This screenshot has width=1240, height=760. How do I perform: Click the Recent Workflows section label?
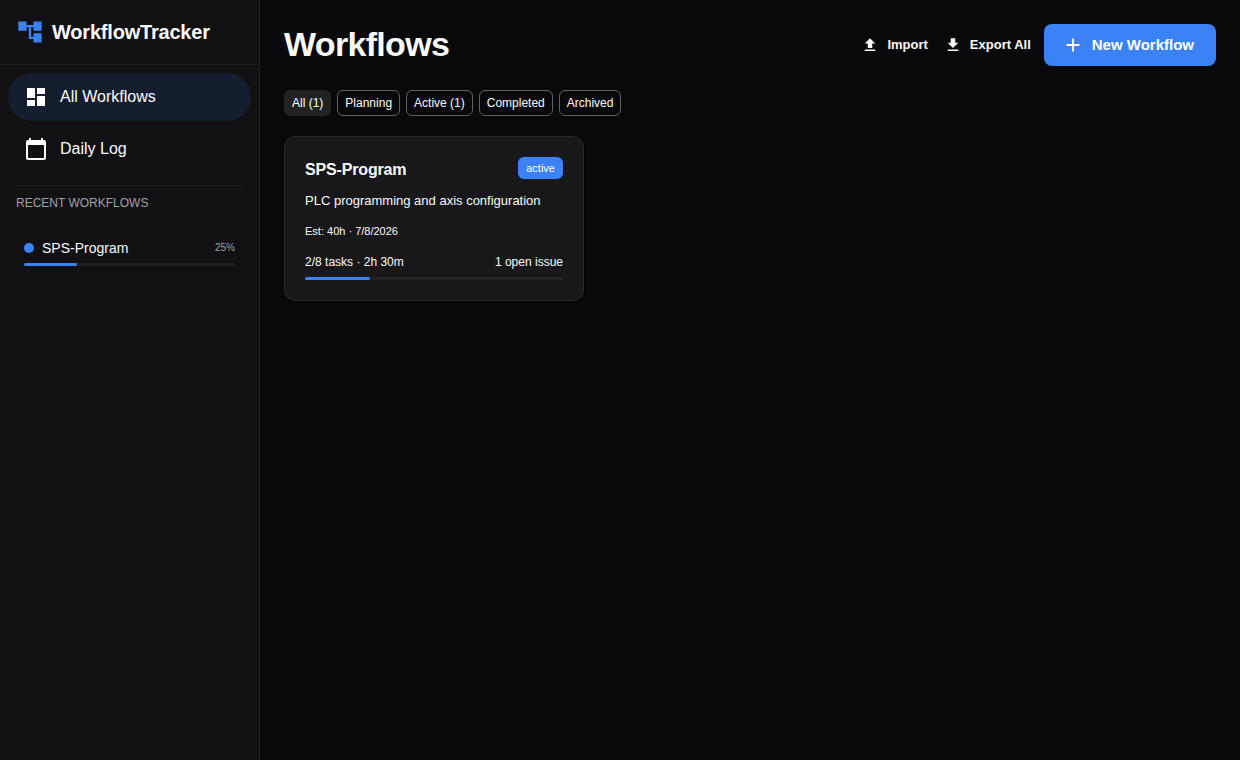click(x=82, y=203)
